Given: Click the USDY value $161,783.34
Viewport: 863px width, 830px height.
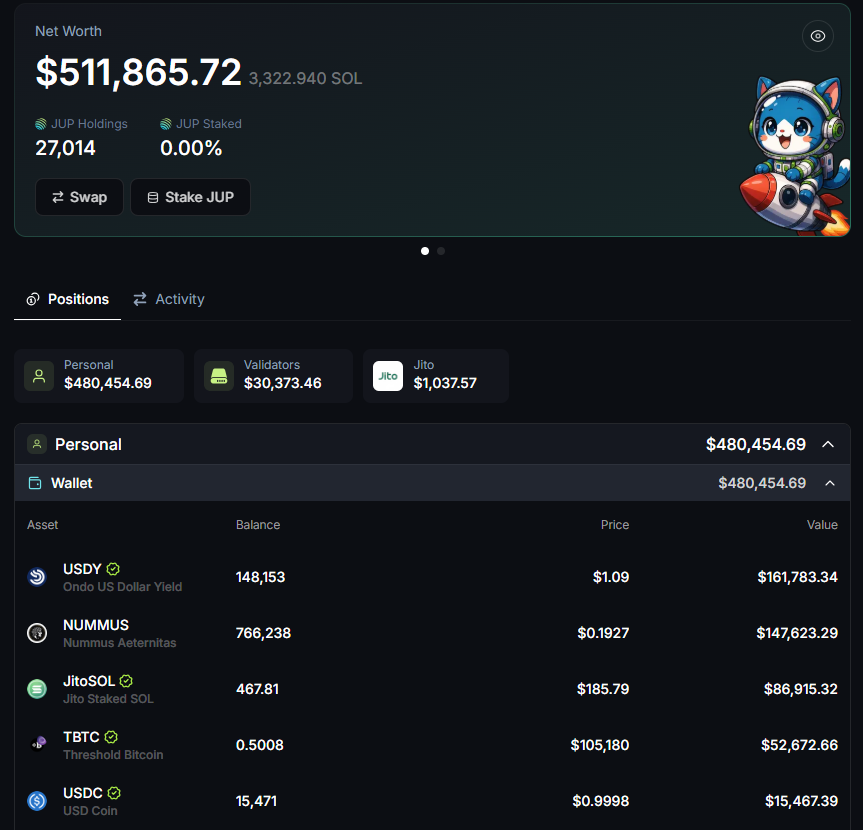Looking at the screenshot, I should click(798, 577).
